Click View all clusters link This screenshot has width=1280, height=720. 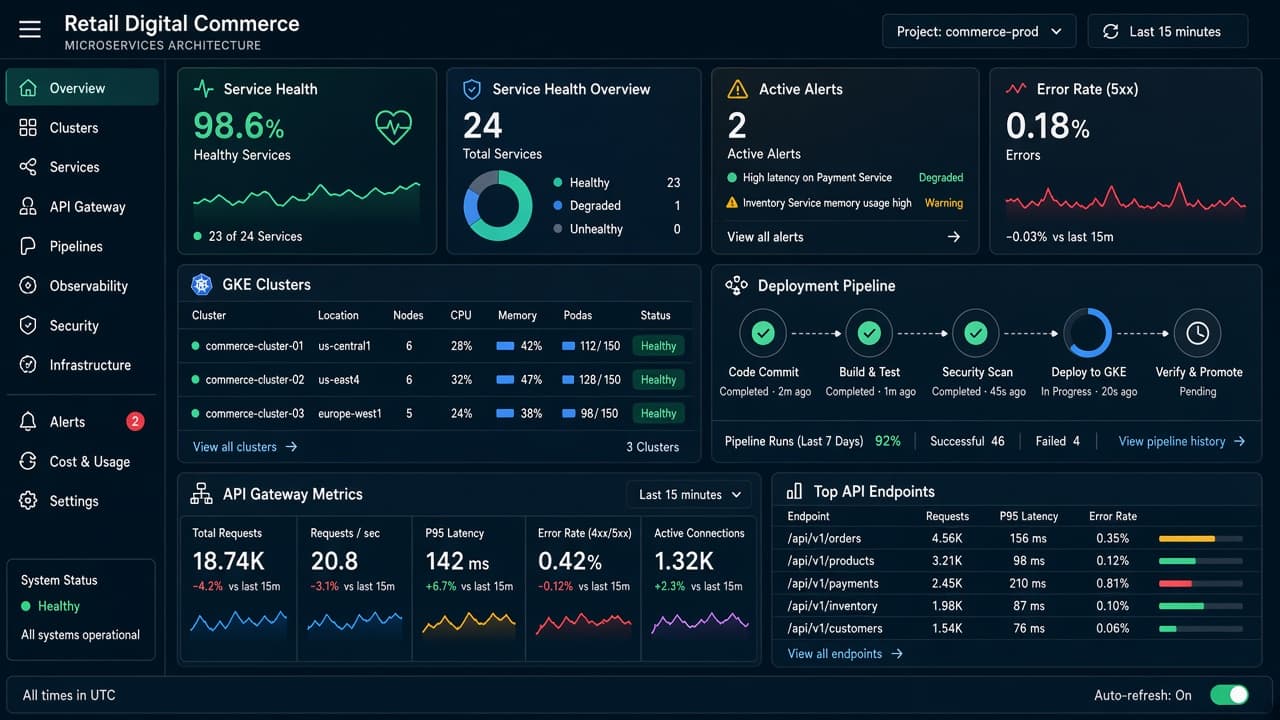(x=245, y=447)
